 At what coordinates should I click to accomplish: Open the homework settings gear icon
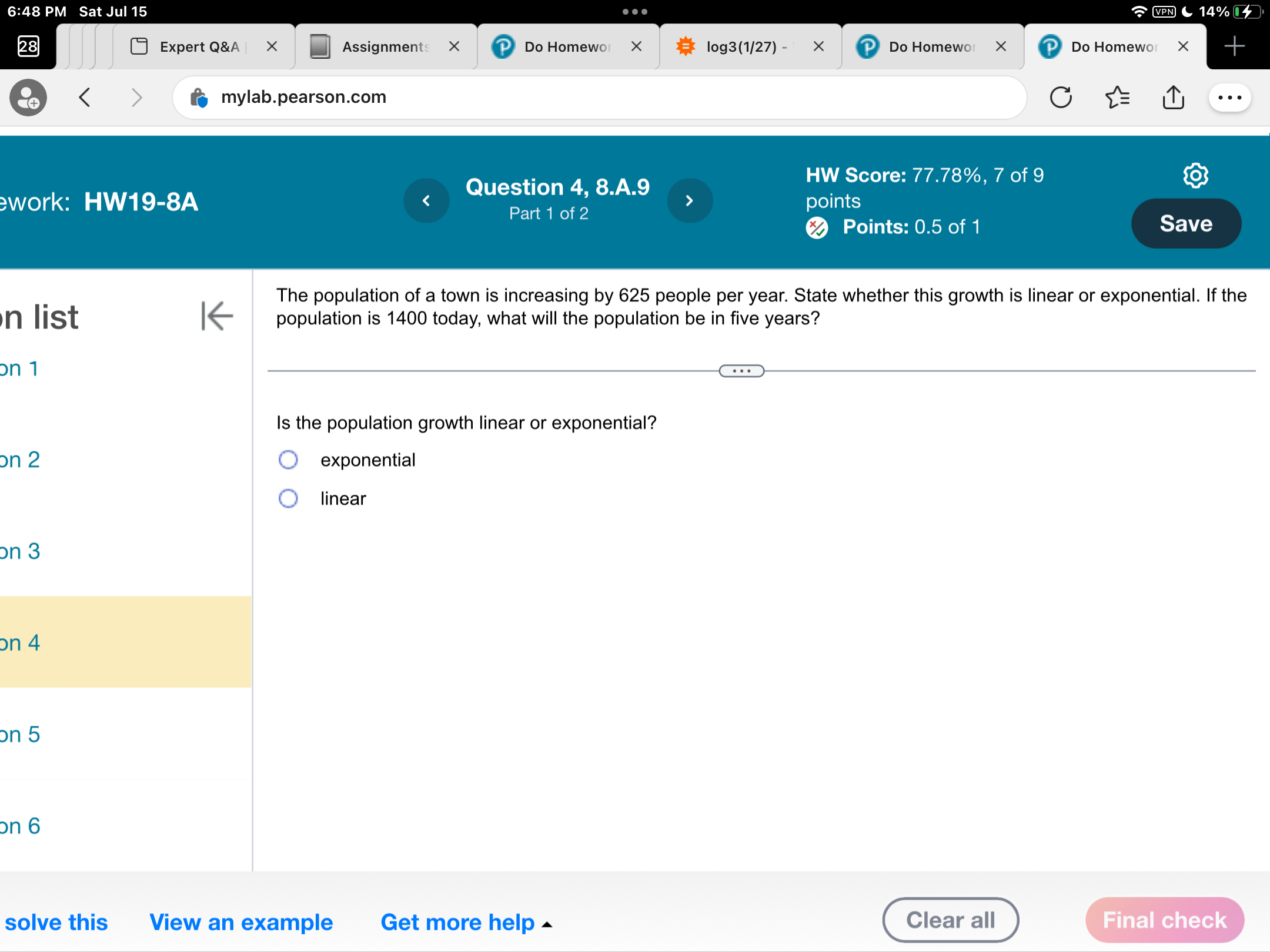1195,175
